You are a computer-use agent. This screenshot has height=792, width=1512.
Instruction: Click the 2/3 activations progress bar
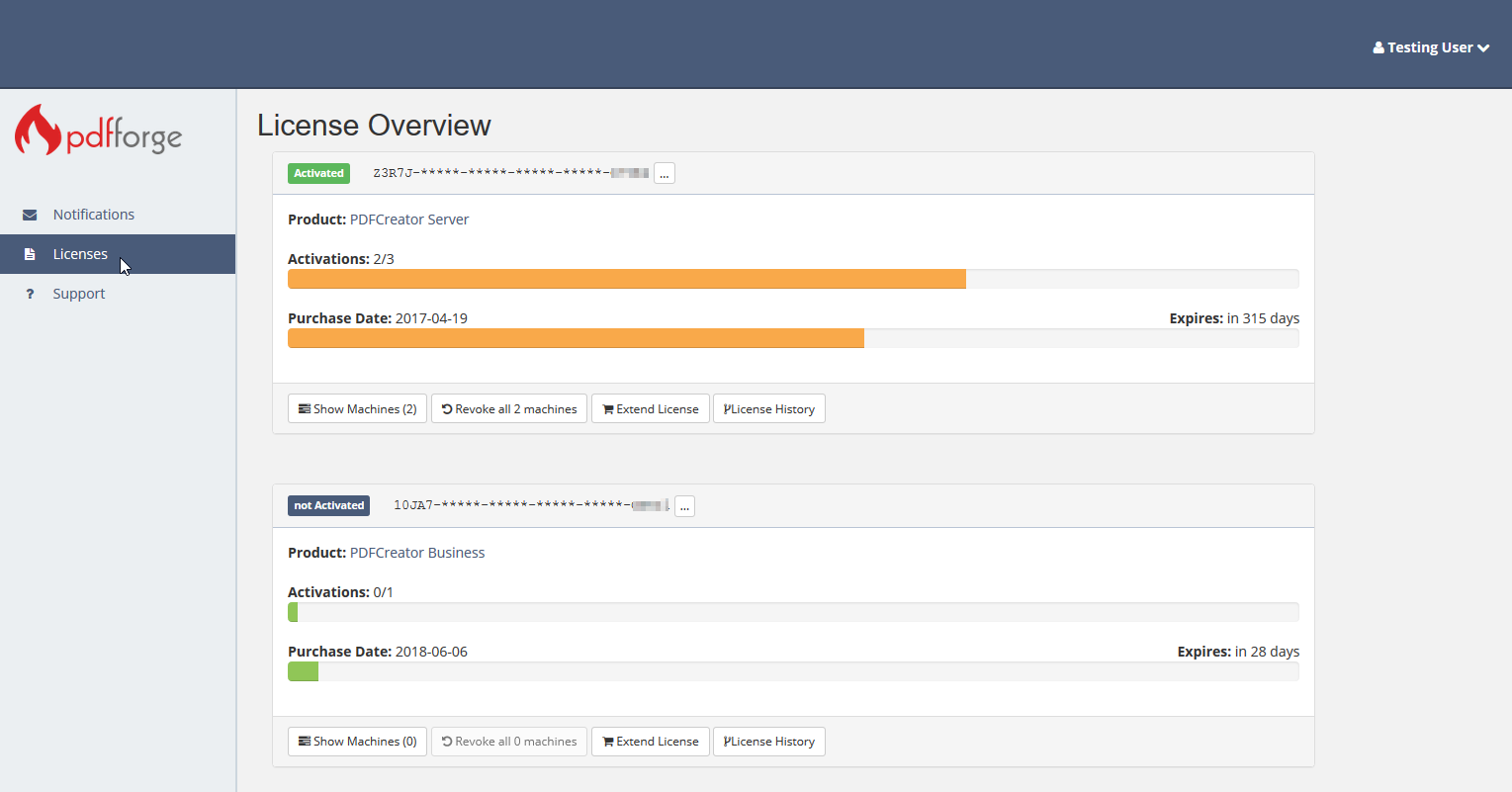click(793, 279)
